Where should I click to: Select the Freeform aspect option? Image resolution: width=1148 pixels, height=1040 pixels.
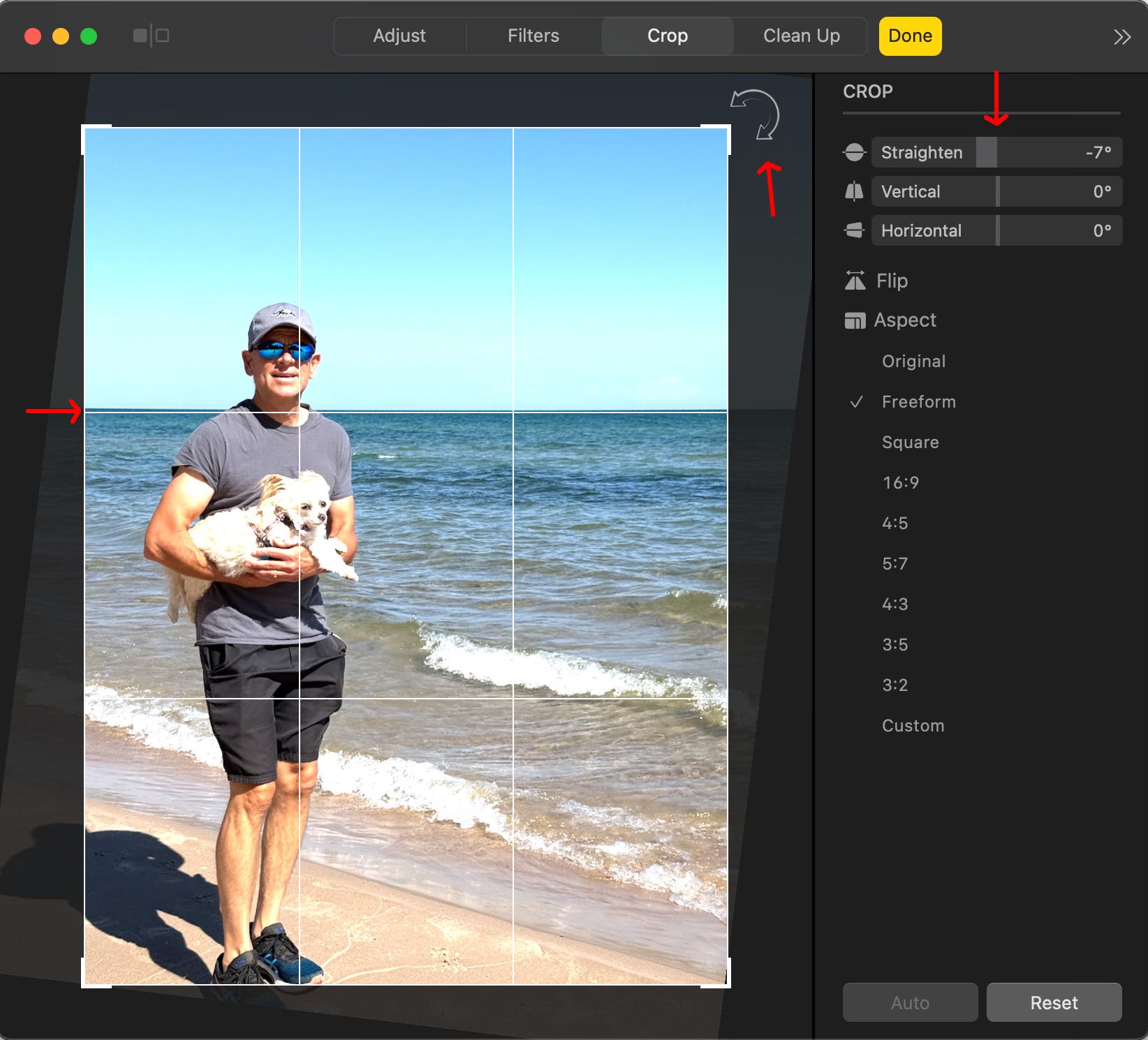(918, 401)
